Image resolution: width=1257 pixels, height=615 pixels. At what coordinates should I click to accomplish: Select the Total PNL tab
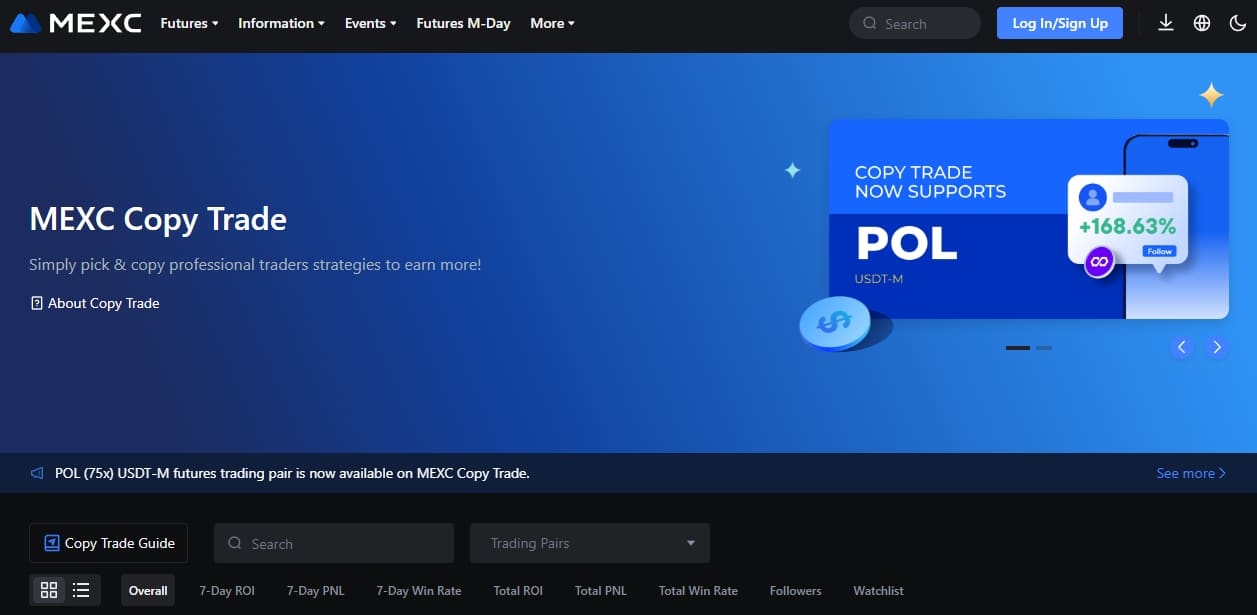click(601, 591)
